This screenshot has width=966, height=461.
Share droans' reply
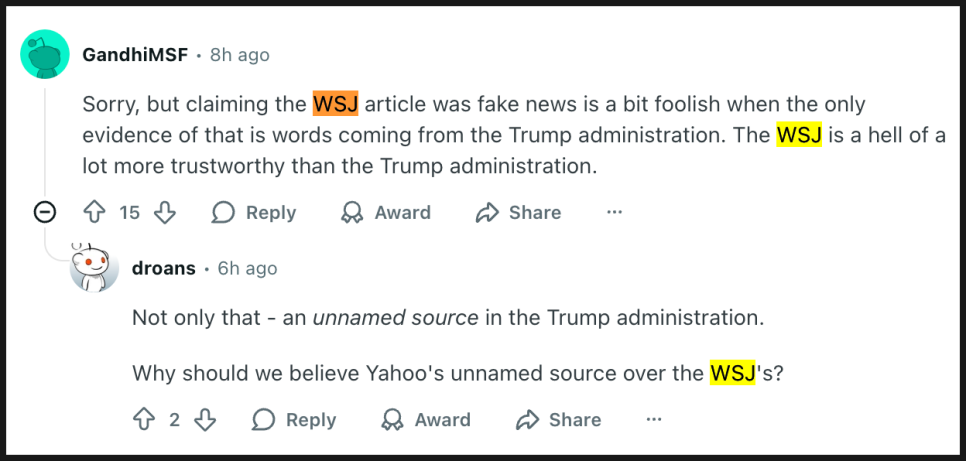(558, 420)
